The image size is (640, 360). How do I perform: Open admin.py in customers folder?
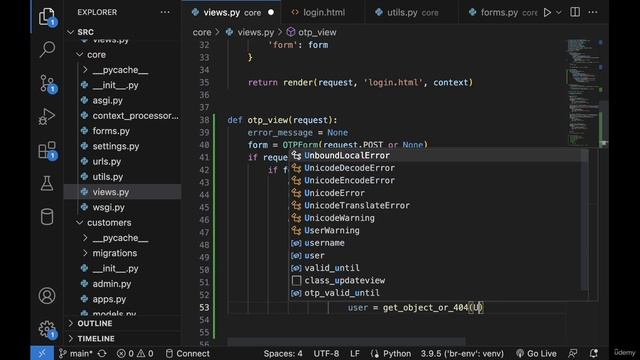(111, 284)
